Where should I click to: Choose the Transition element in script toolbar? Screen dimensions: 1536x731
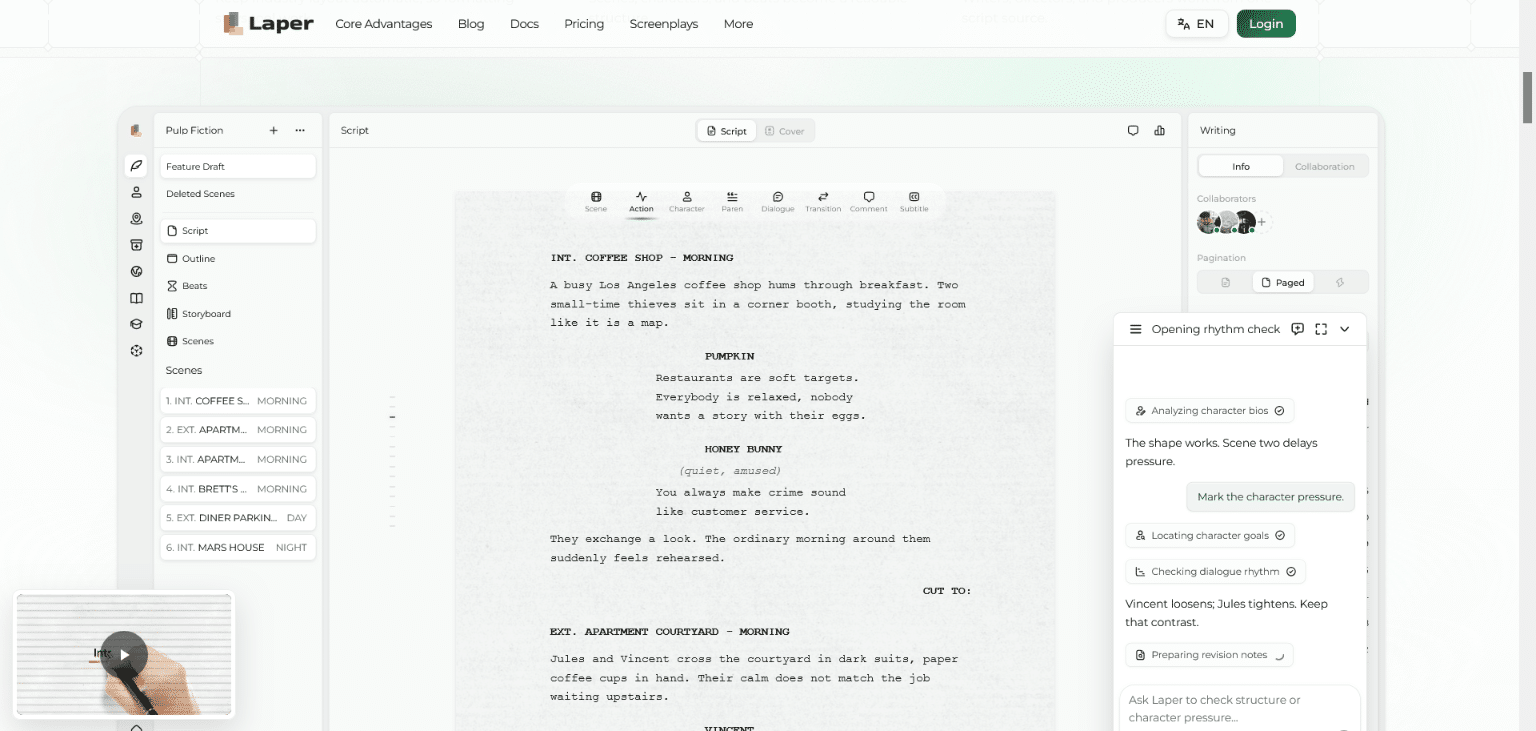click(823, 201)
